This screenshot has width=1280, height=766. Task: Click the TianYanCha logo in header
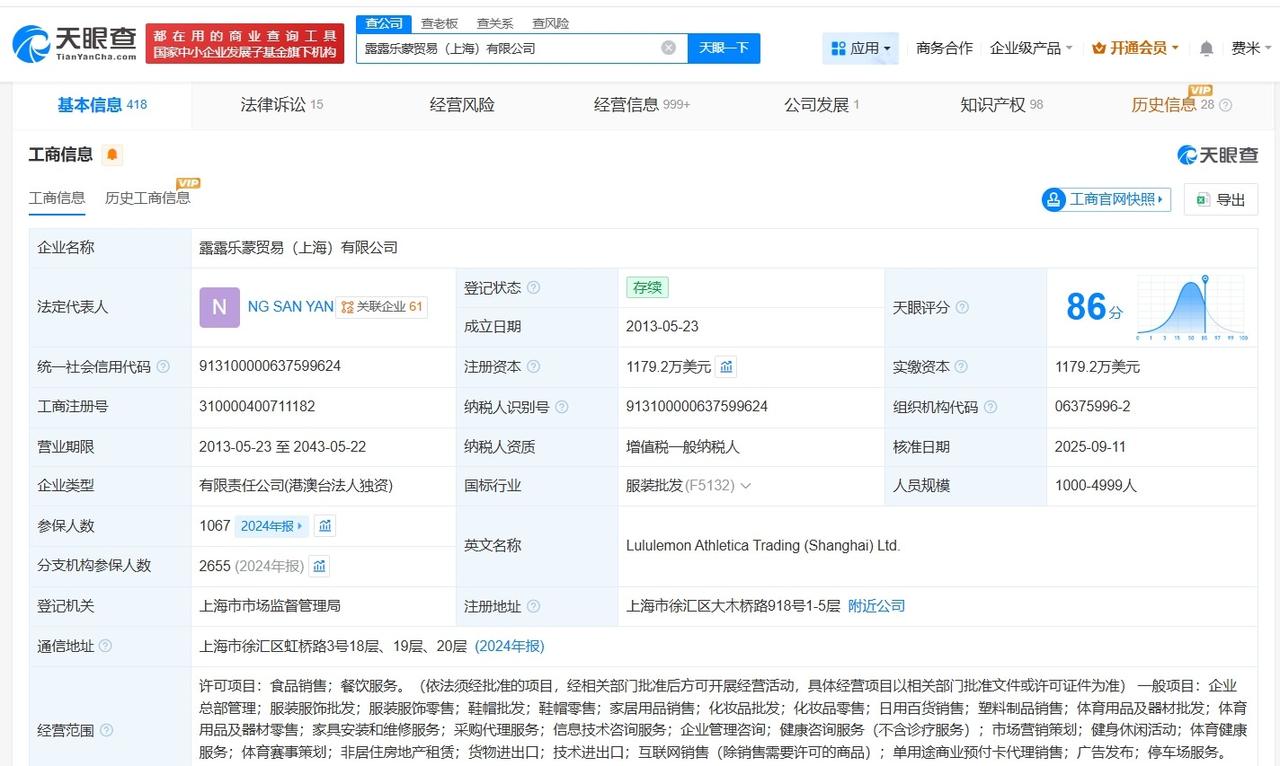pyautogui.click(x=74, y=44)
